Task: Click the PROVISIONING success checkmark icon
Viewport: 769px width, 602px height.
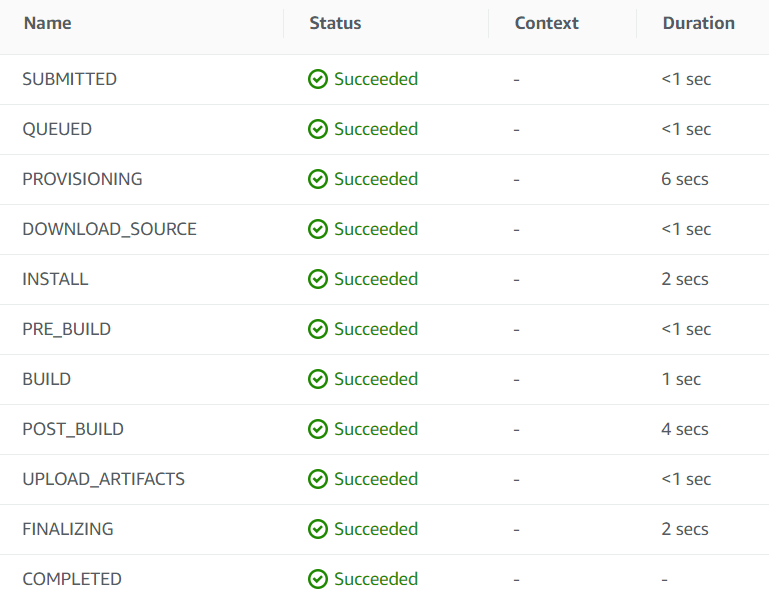Action: (x=318, y=179)
